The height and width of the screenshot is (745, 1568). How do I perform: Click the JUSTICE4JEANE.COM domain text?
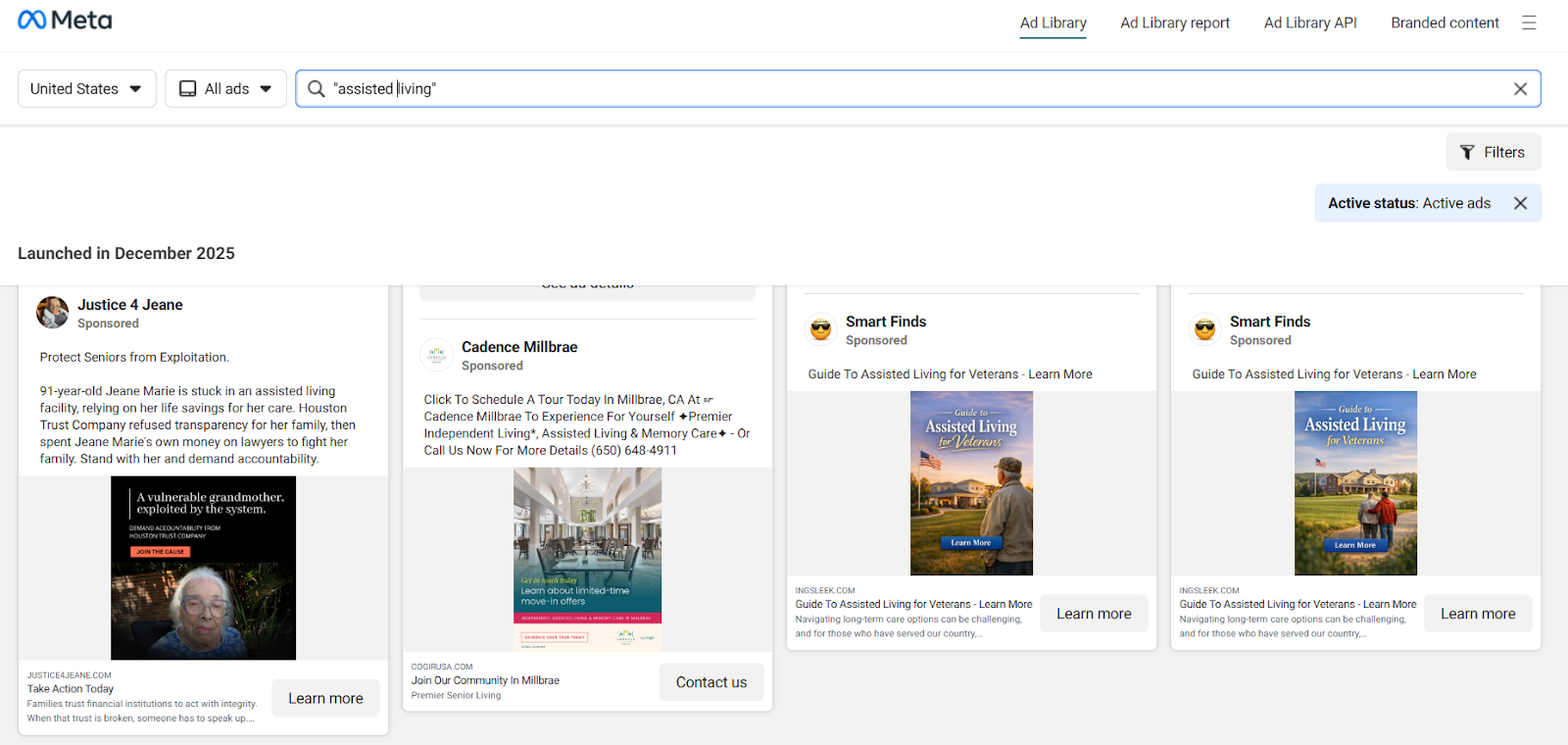click(x=70, y=675)
